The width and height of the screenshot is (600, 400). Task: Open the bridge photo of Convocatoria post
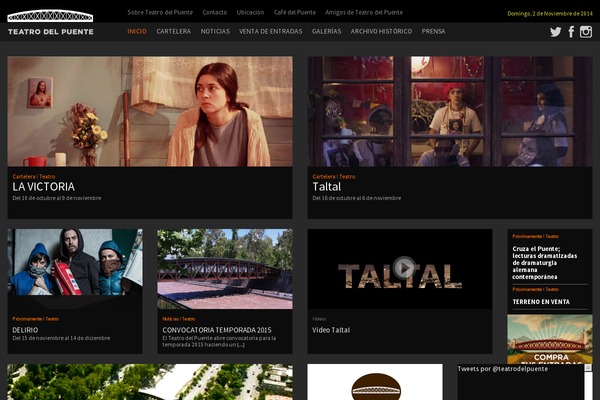click(225, 269)
